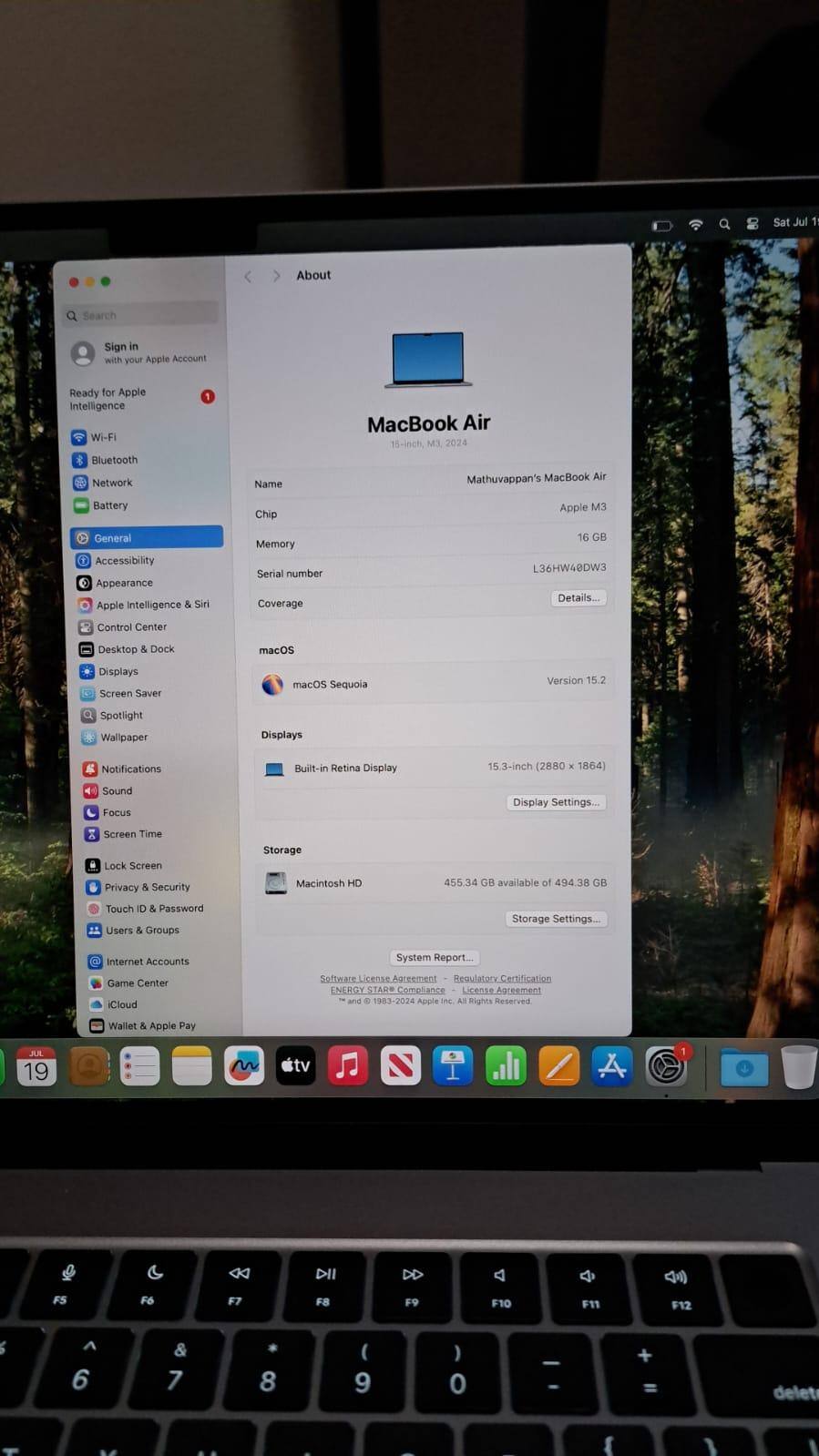Open Display Settings button

coord(556,802)
